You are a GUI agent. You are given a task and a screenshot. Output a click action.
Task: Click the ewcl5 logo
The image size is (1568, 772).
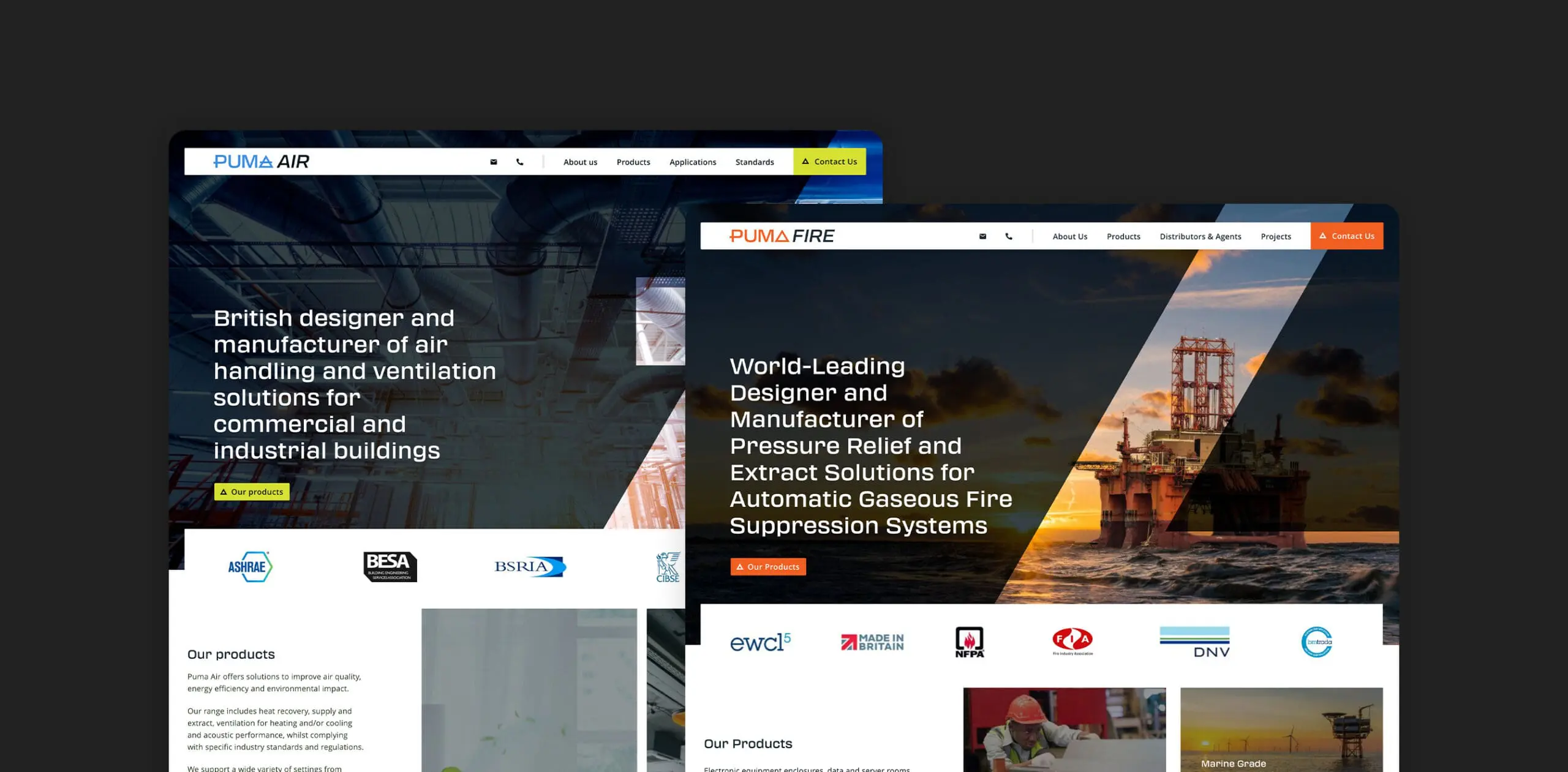pos(761,642)
